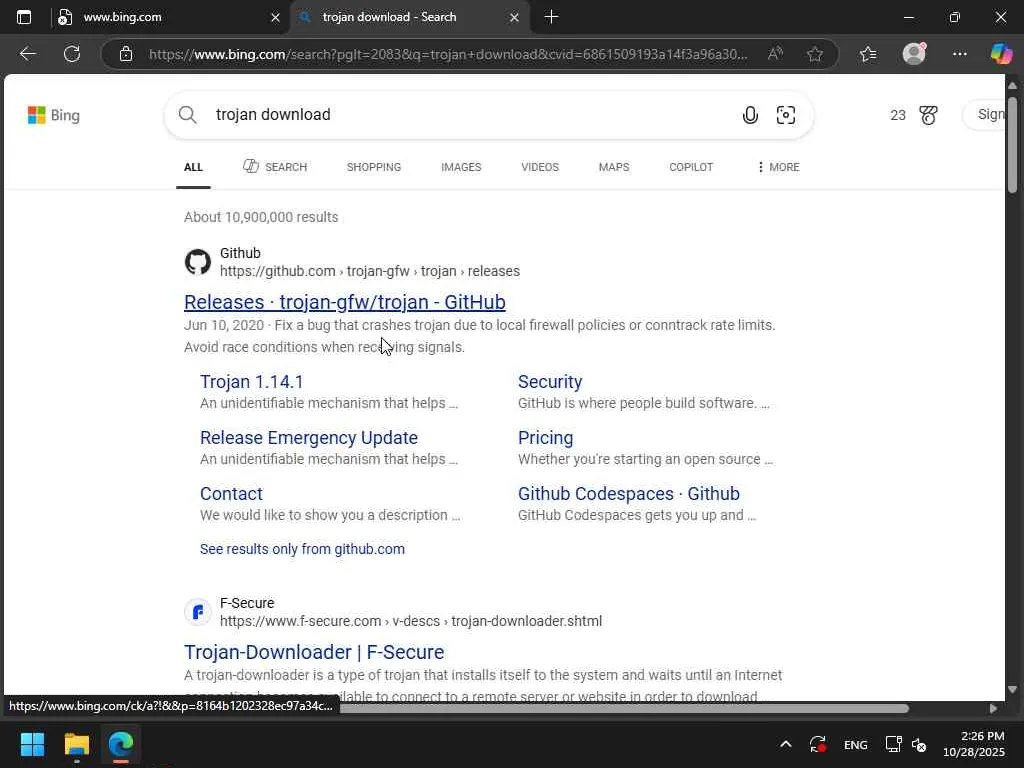Open Microsoft Rewards medal icon

(928, 115)
